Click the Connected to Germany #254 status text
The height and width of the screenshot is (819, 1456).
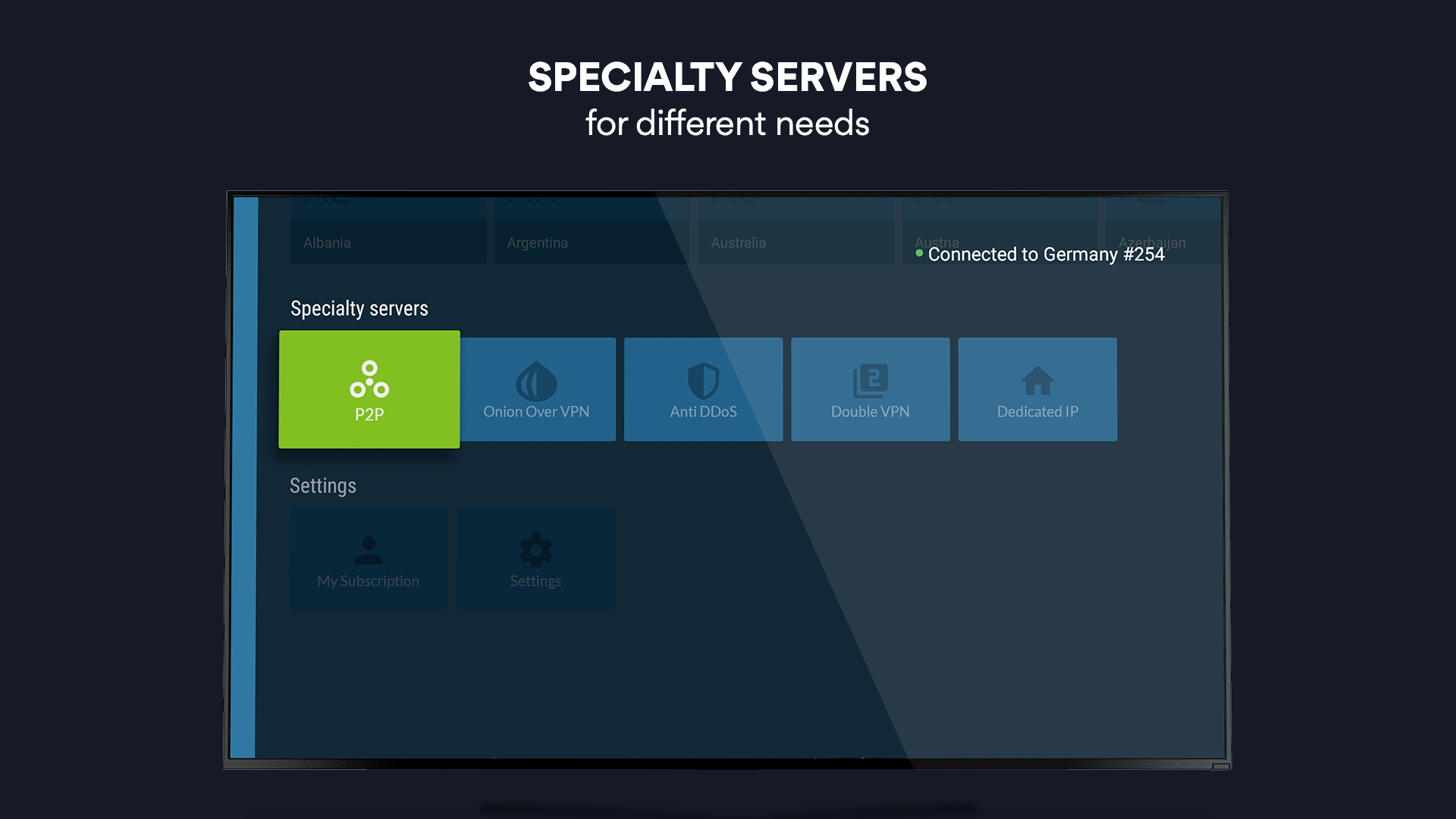(x=1046, y=255)
